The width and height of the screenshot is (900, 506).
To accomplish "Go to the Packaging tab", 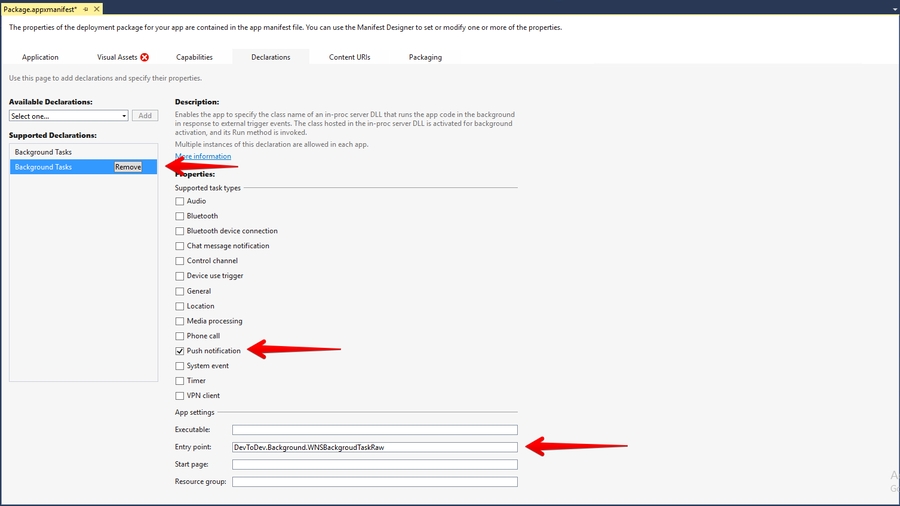I will (x=425, y=57).
